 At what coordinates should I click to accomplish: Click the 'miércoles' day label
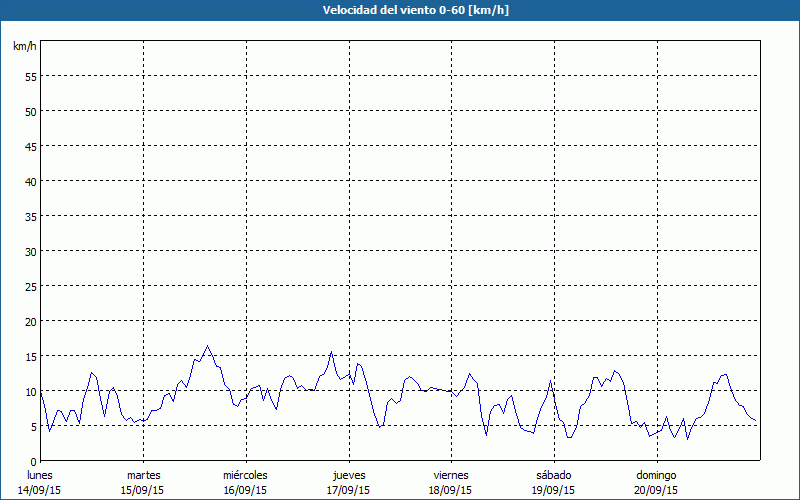[245, 475]
